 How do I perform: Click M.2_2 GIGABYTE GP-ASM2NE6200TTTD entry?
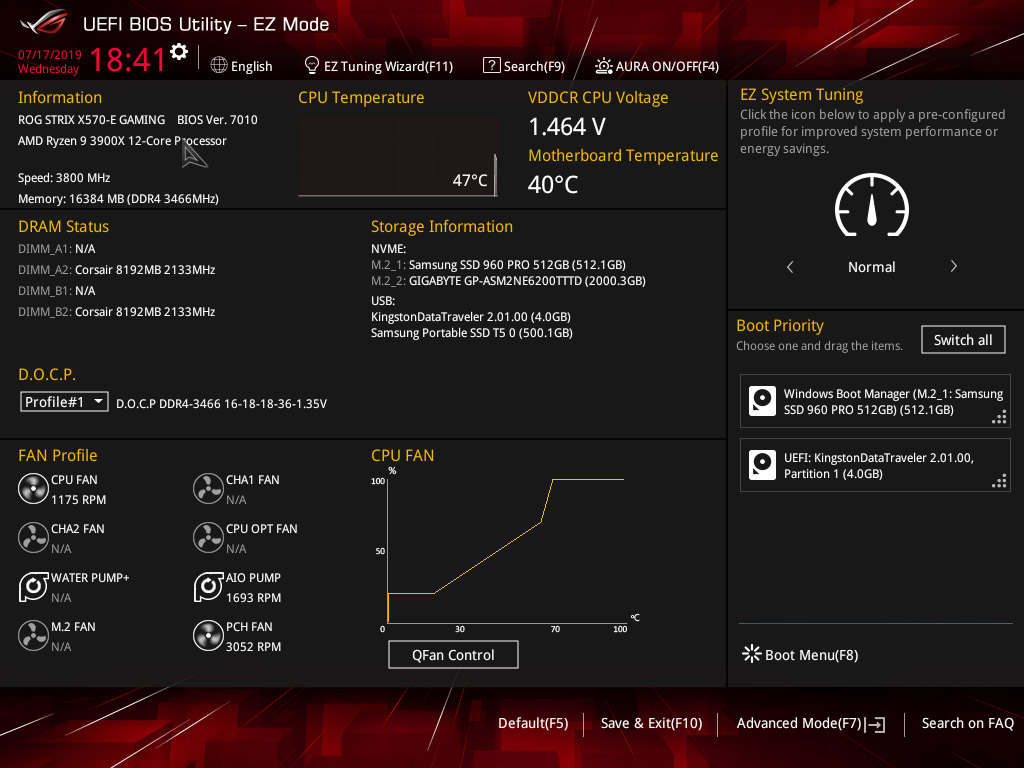(508, 281)
